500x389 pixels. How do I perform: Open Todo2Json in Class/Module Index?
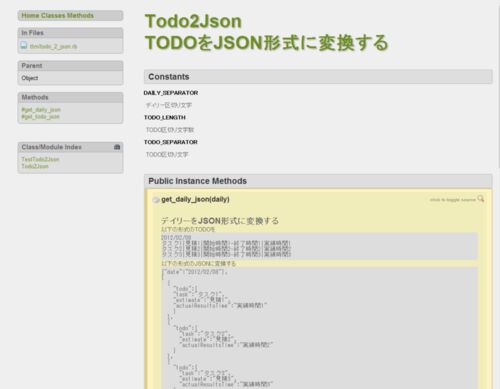point(35,166)
